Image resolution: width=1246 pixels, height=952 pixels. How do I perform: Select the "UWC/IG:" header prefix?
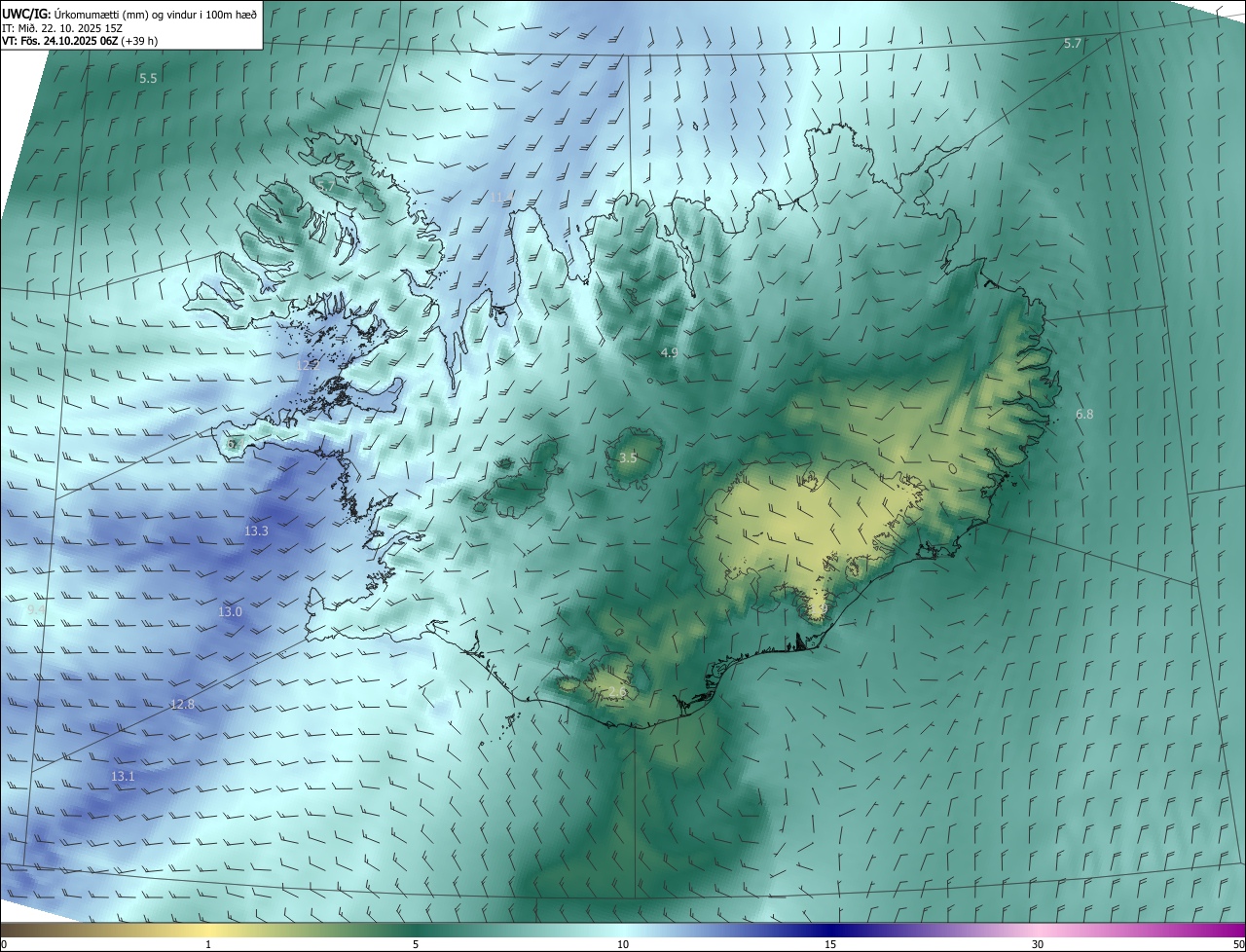point(25,14)
